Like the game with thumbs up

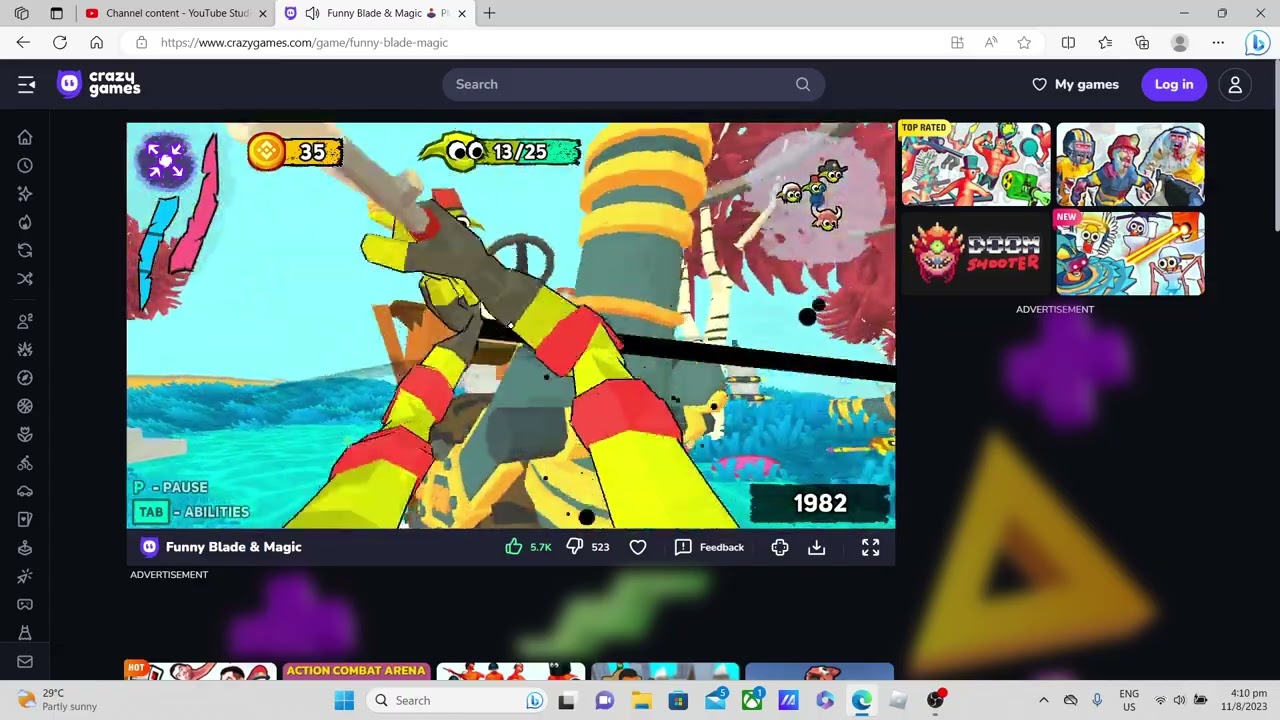tap(513, 547)
